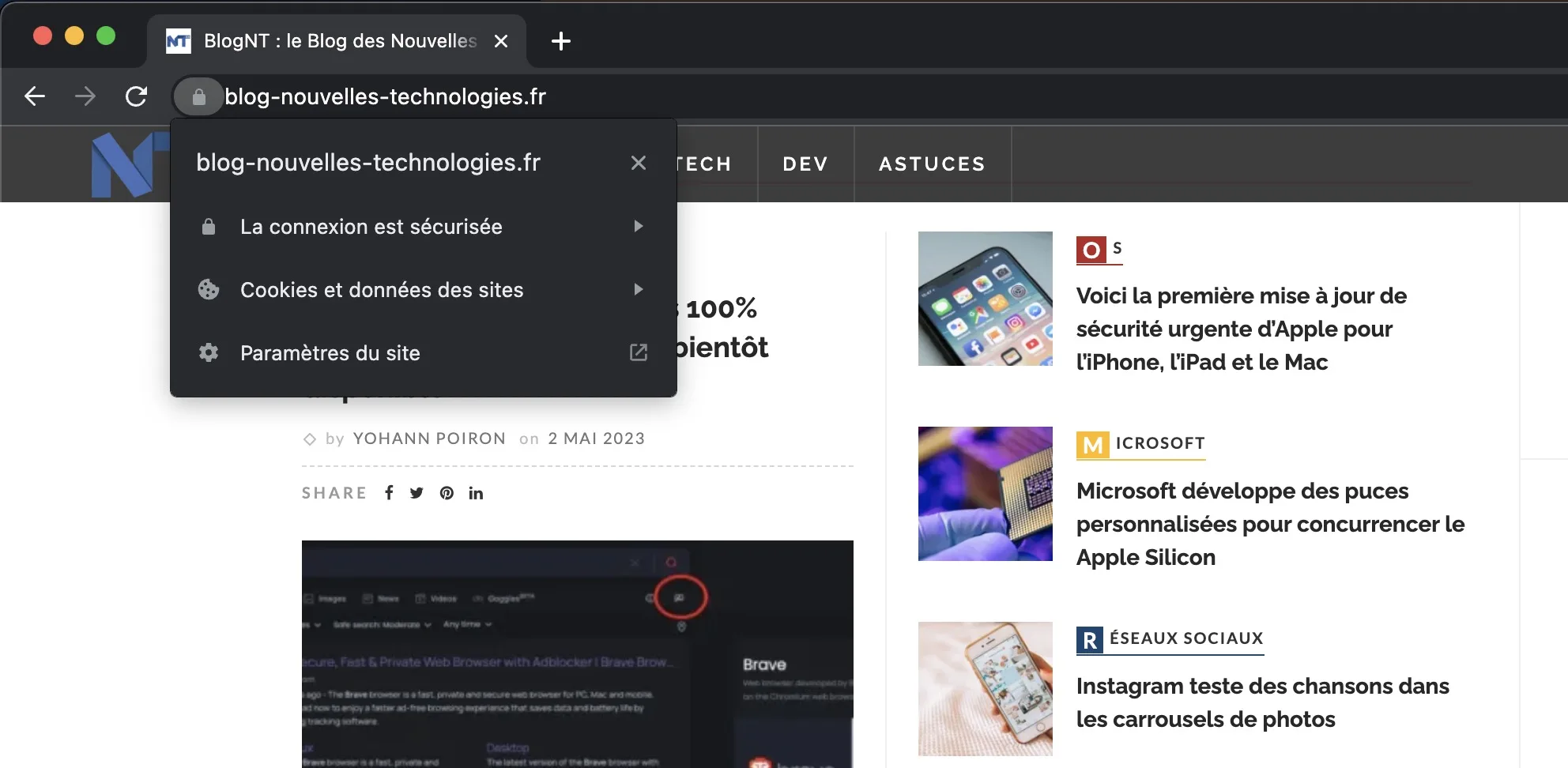This screenshot has width=1568, height=768.
Task: Expand arrow next to Cookies row
Action: 639,290
